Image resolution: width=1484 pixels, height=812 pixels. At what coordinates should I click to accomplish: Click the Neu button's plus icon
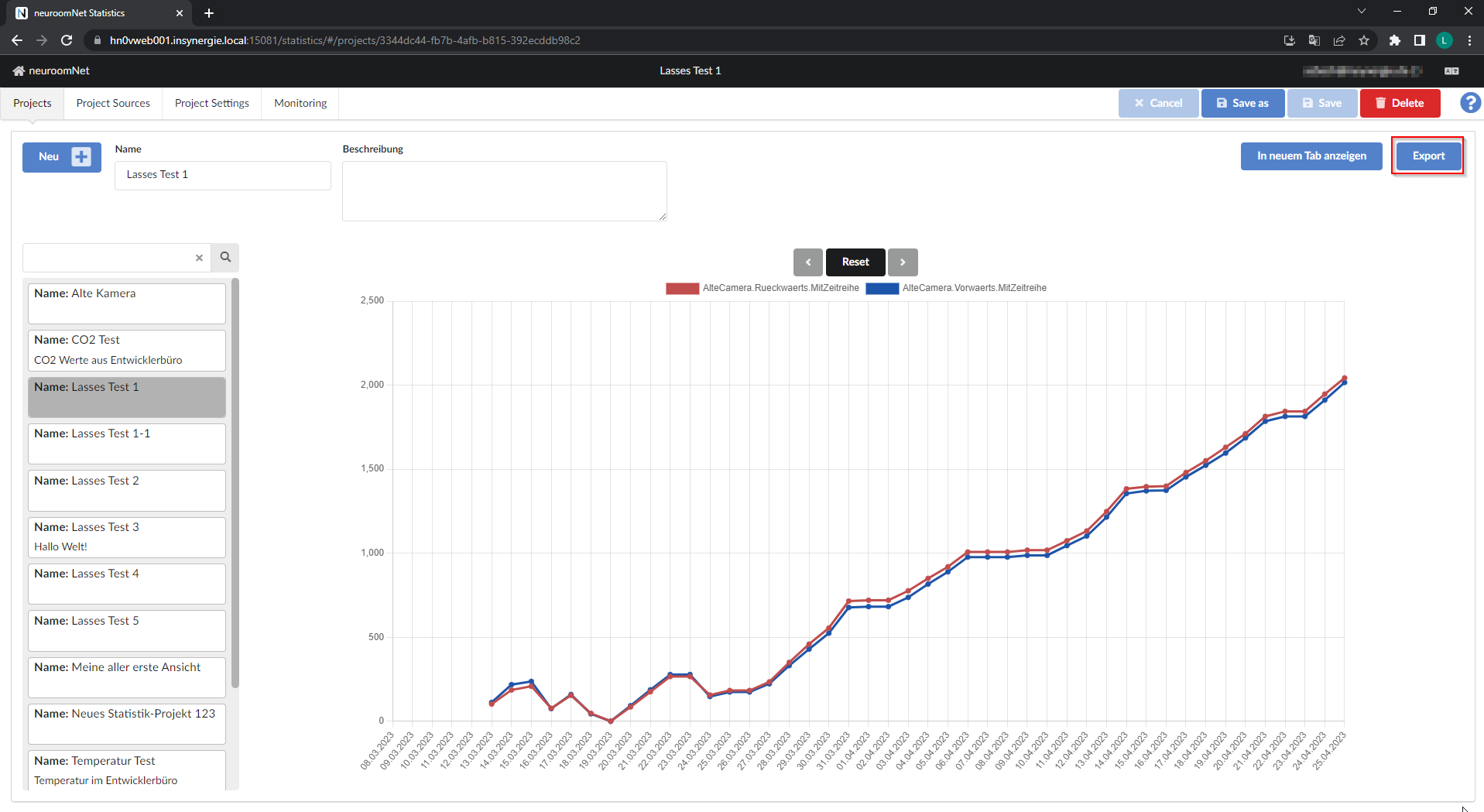(83, 156)
